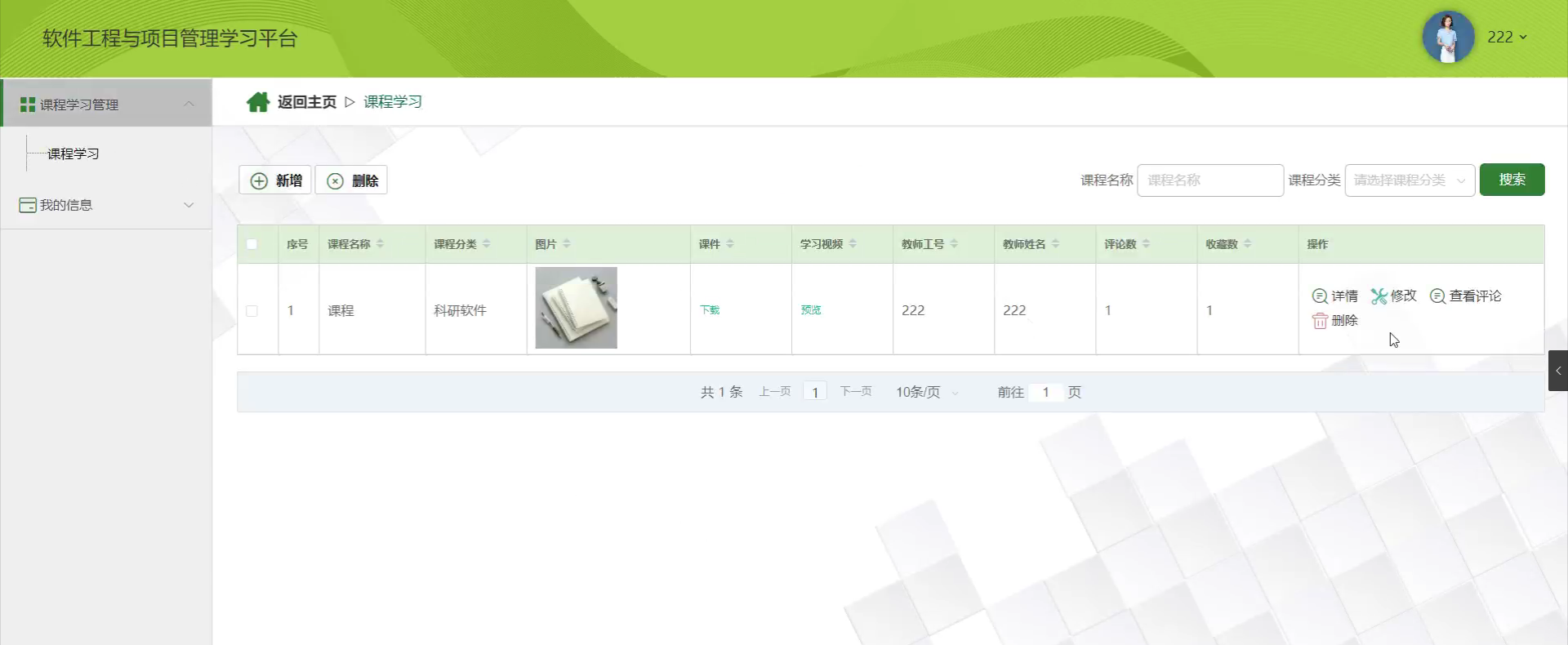Screen dimensions: 1568x645
Task: Focus the 前往 page jump field
Action: 1045,392
